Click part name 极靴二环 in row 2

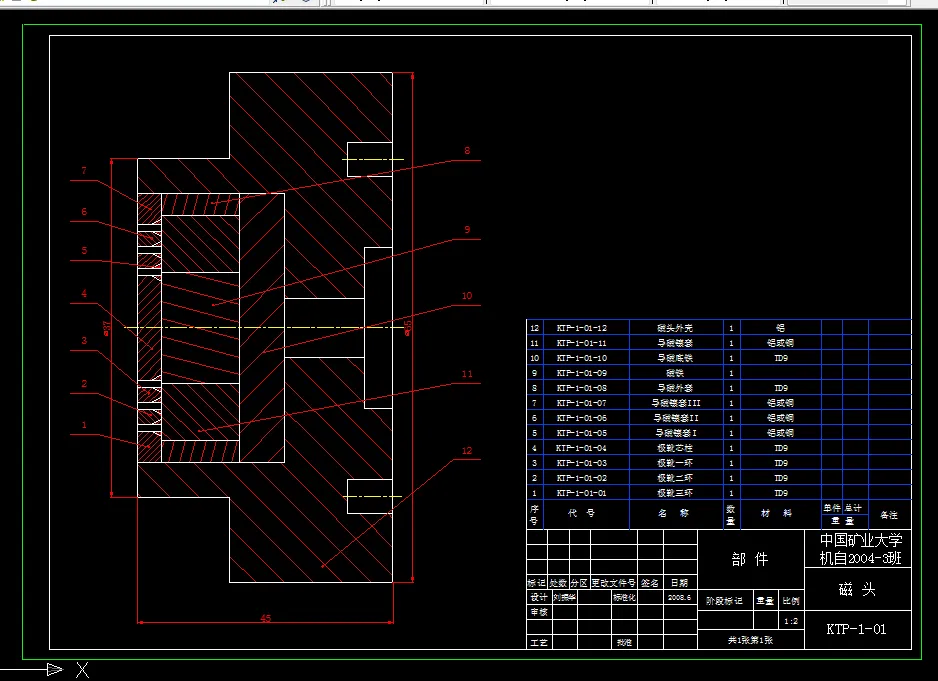click(675, 478)
